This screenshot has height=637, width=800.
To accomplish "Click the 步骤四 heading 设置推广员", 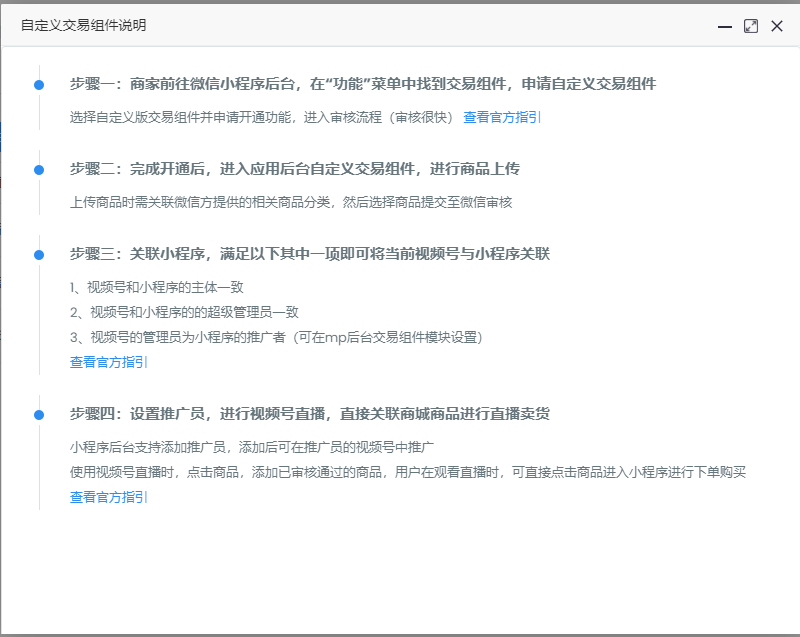I will coord(310,414).
